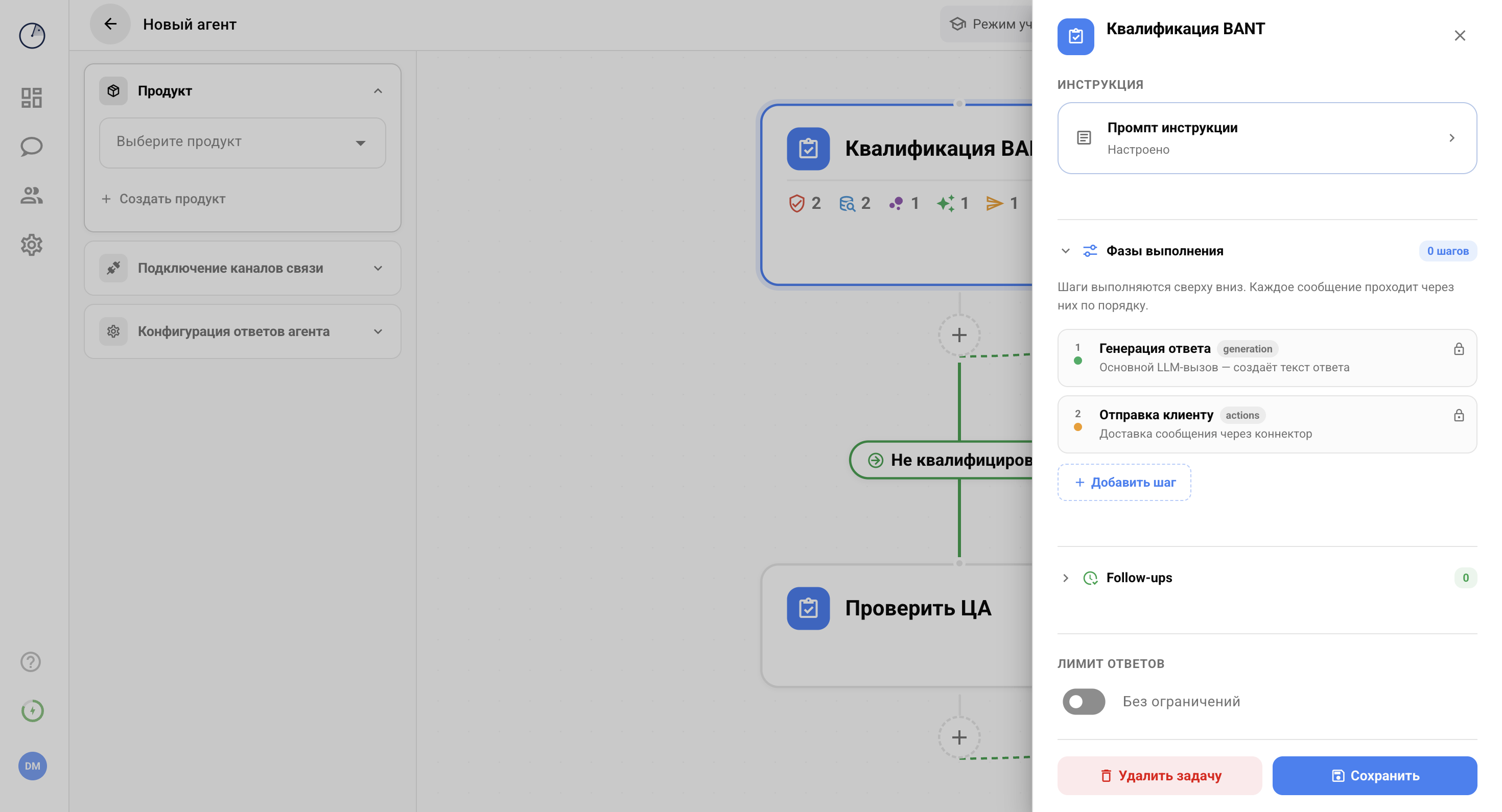Click the lock on the Отправка клиенту step
The image size is (1502, 812).
pyautogui.click(x=1458, y=416)
